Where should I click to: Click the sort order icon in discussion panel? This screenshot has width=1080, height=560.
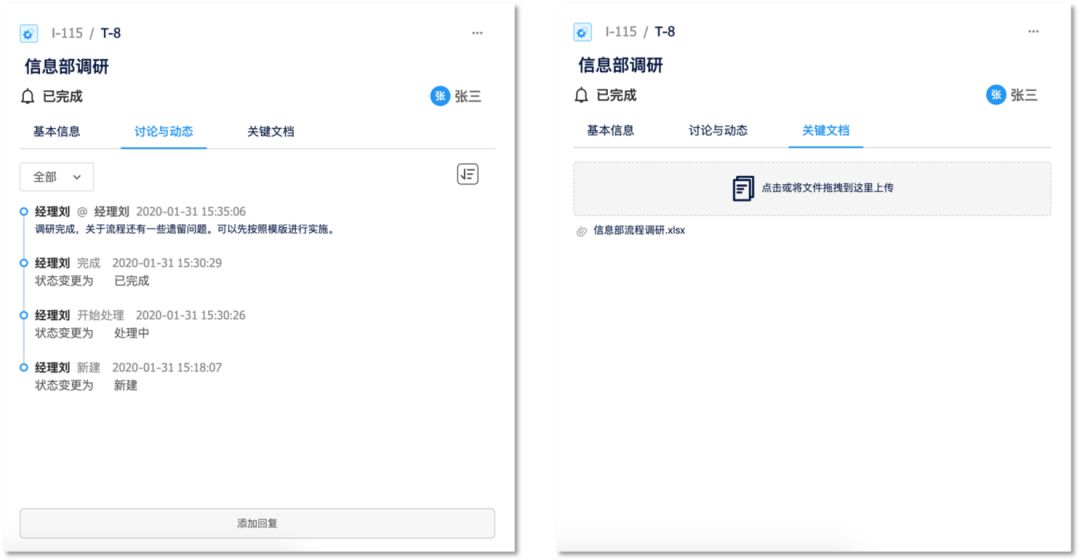click(467, 174)
